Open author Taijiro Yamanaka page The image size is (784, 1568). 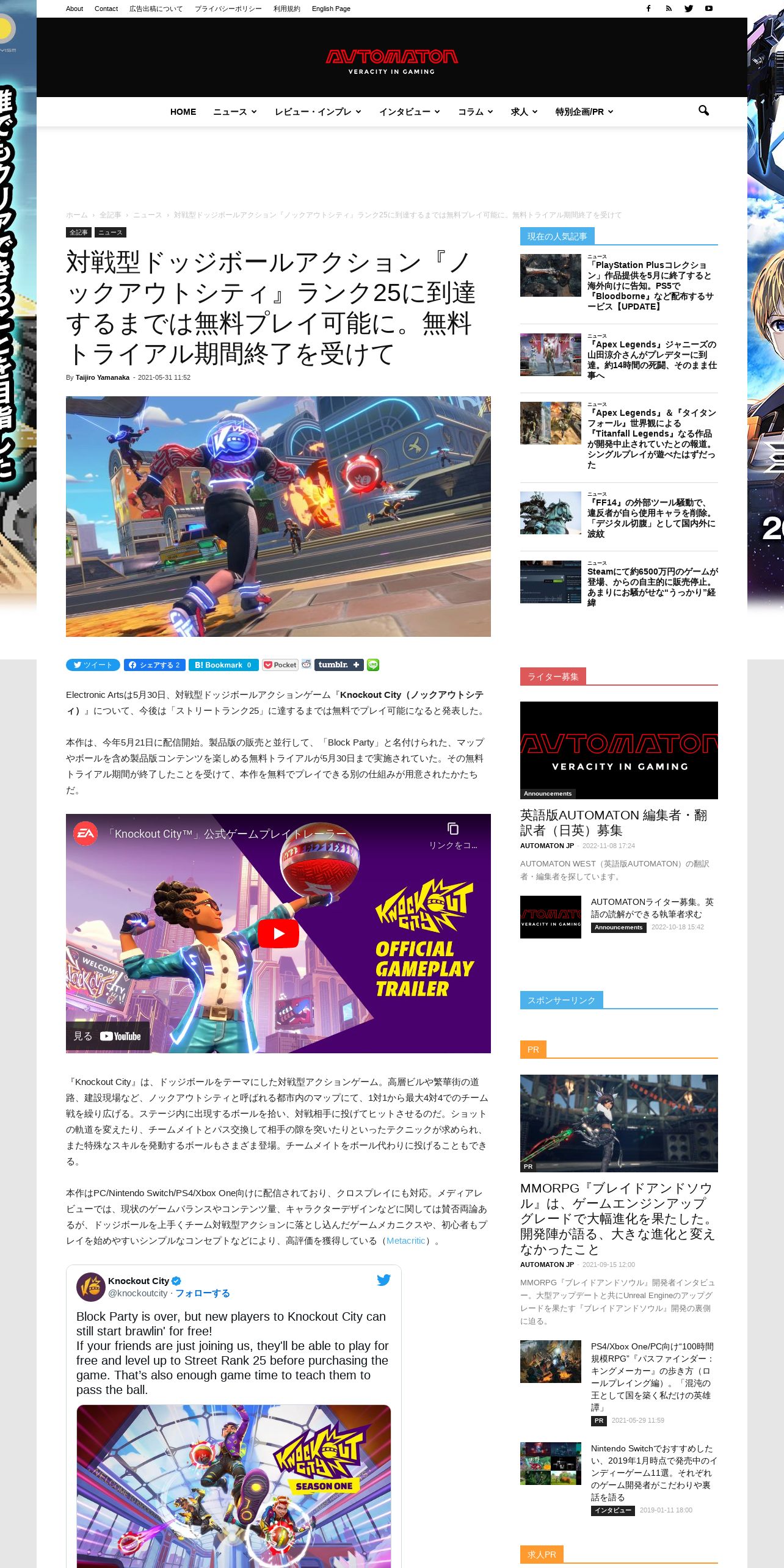103,377
